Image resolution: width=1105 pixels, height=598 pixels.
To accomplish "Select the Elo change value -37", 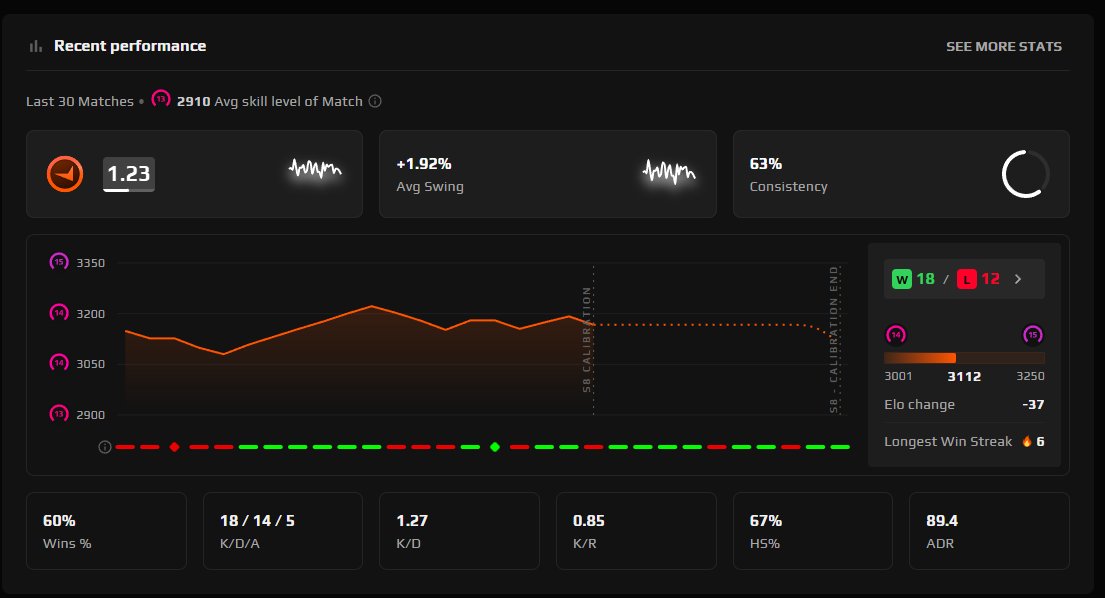I will (x=1033, y=405).
